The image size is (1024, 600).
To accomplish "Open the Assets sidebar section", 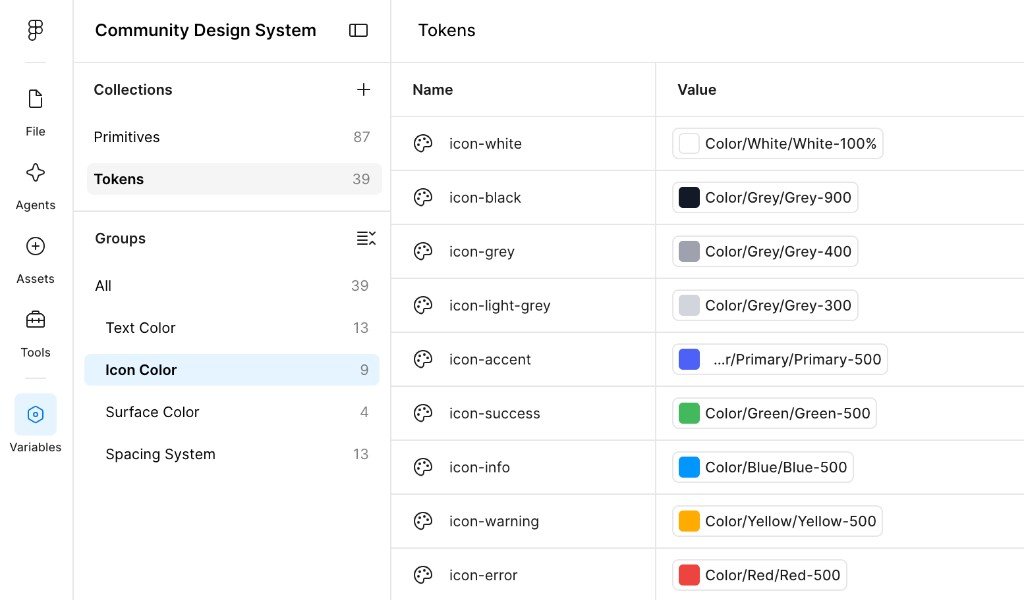I will (35, 261).
